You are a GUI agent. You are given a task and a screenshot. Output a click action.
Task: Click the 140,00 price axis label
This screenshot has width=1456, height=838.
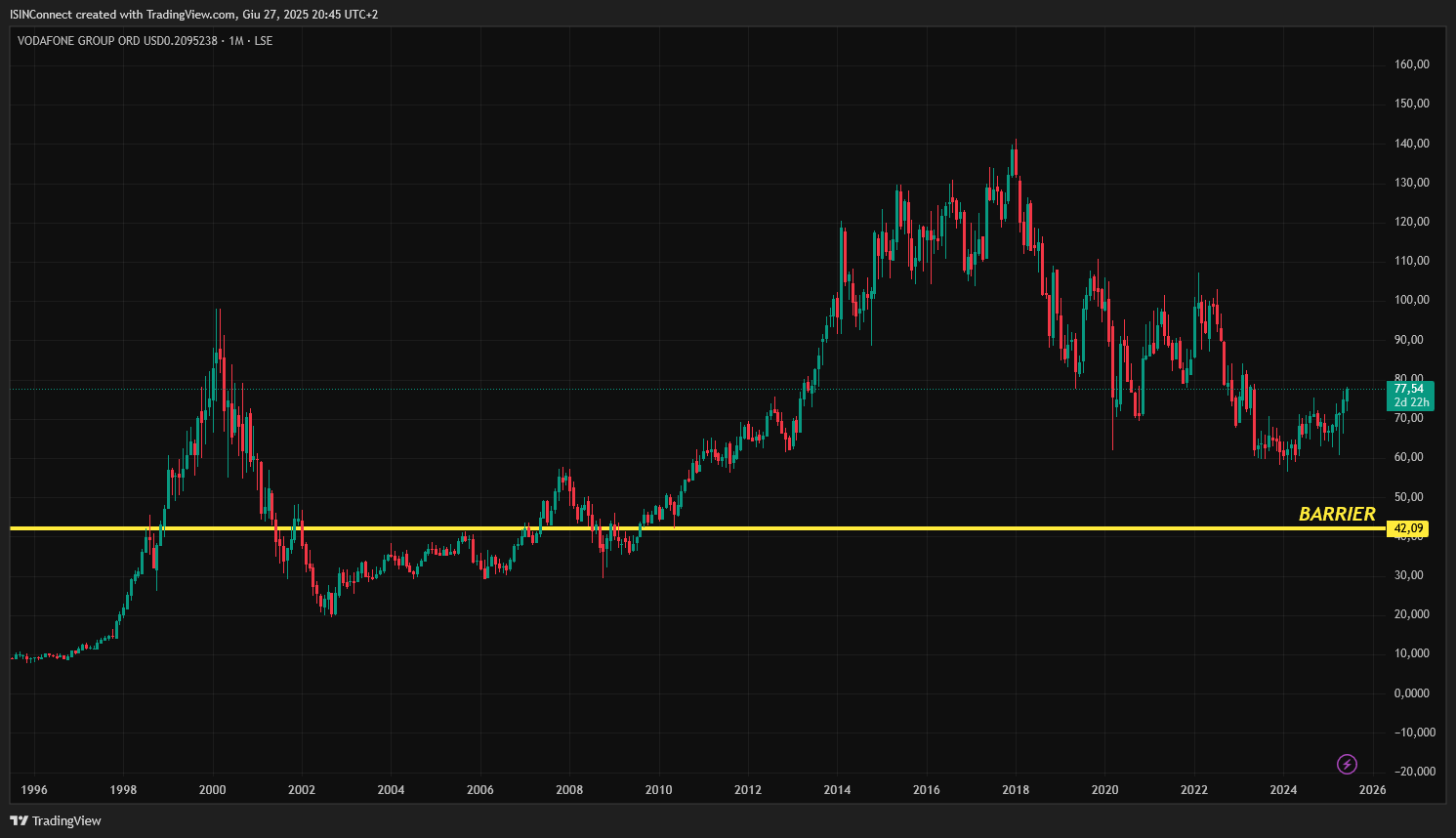pyautogui.click(x=1412, y=144)
